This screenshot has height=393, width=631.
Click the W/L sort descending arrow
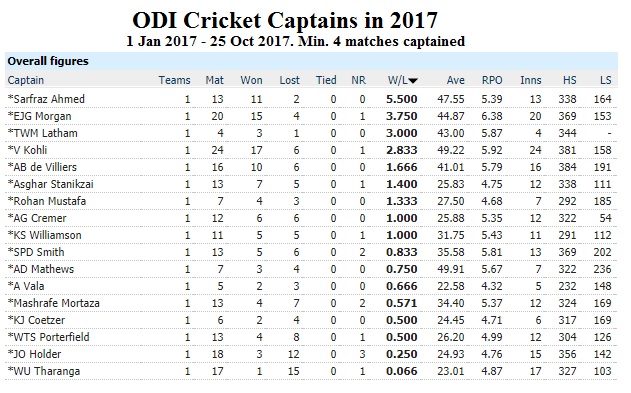point(413,81)
